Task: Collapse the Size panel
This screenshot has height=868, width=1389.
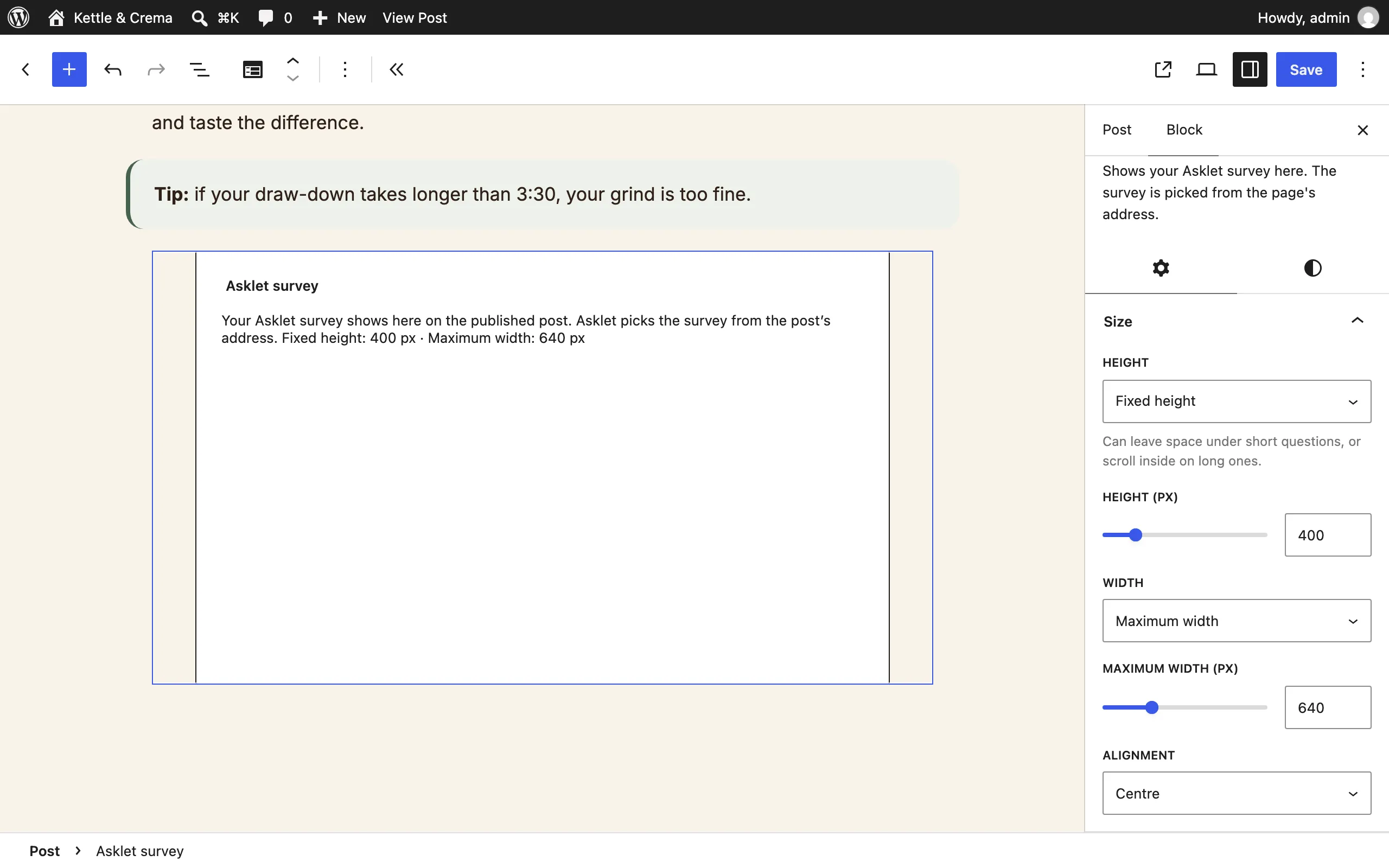Action: [x=1237, y=322]
